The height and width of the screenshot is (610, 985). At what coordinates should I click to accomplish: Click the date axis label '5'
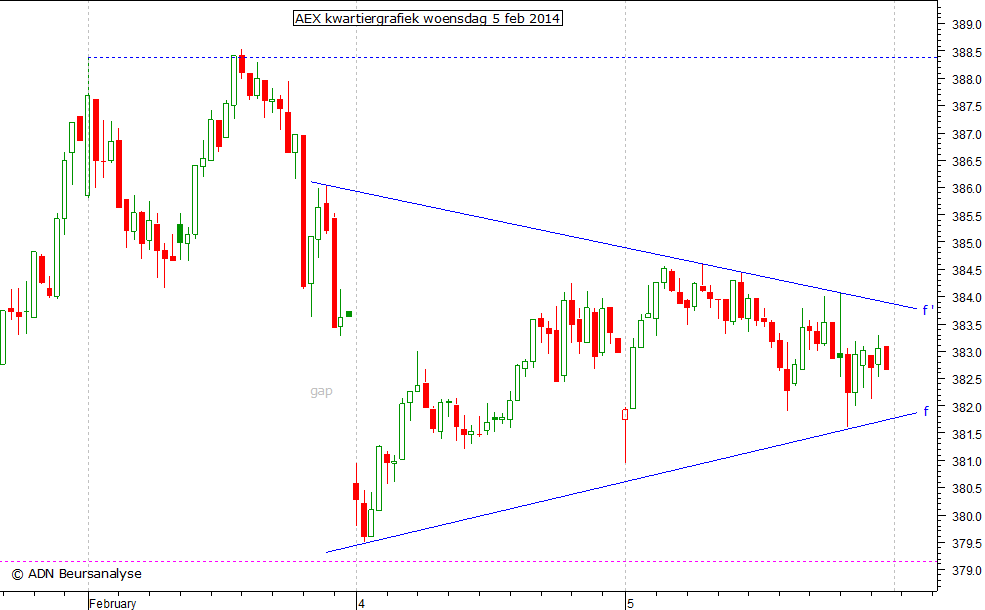(x=630, y=604)
